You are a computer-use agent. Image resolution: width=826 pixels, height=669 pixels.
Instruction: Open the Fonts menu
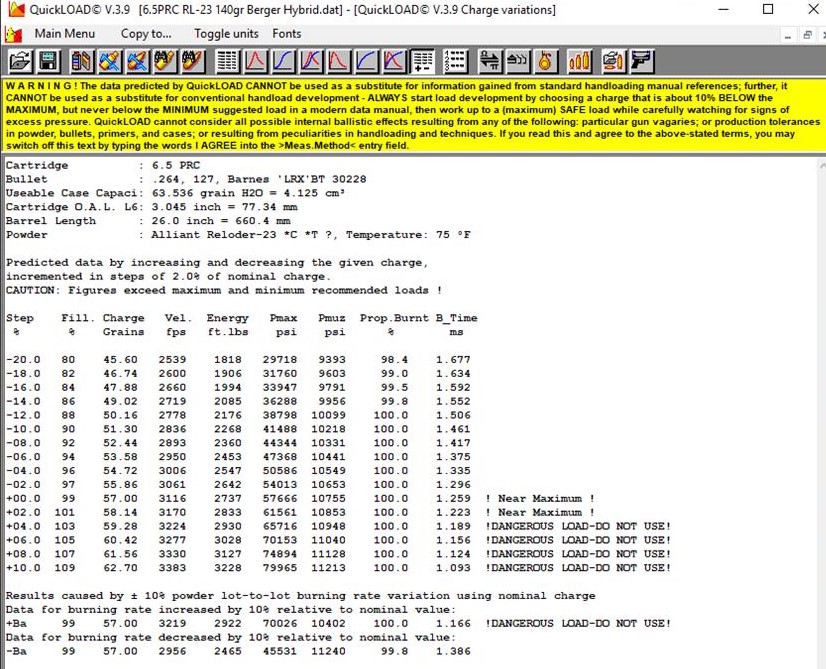pyautogui.click(x=287, y=34)
